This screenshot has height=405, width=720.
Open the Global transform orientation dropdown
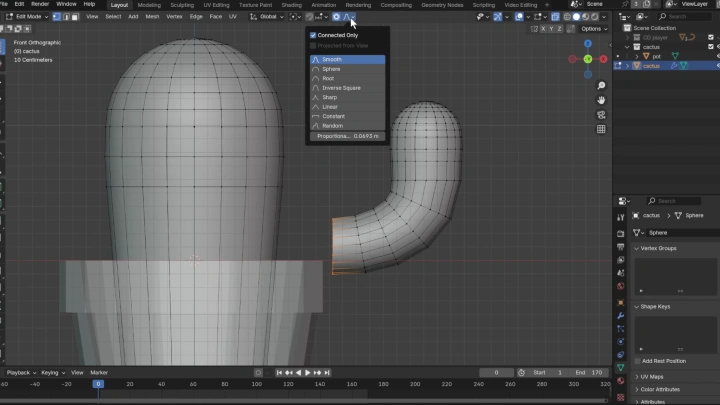coord(267,17)
